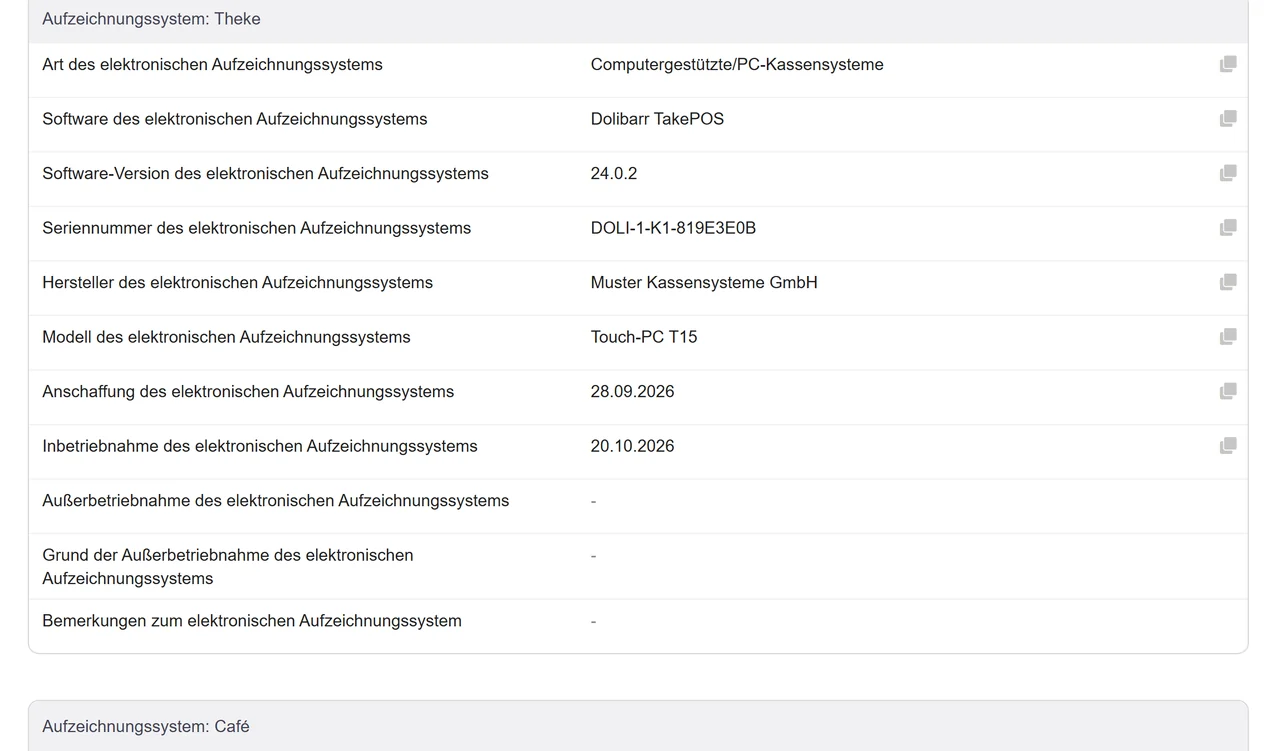The height and width of the screenshot is (751, 1280).
Task: Copy the model Touch-PC T15
Action: (1228, 337)
